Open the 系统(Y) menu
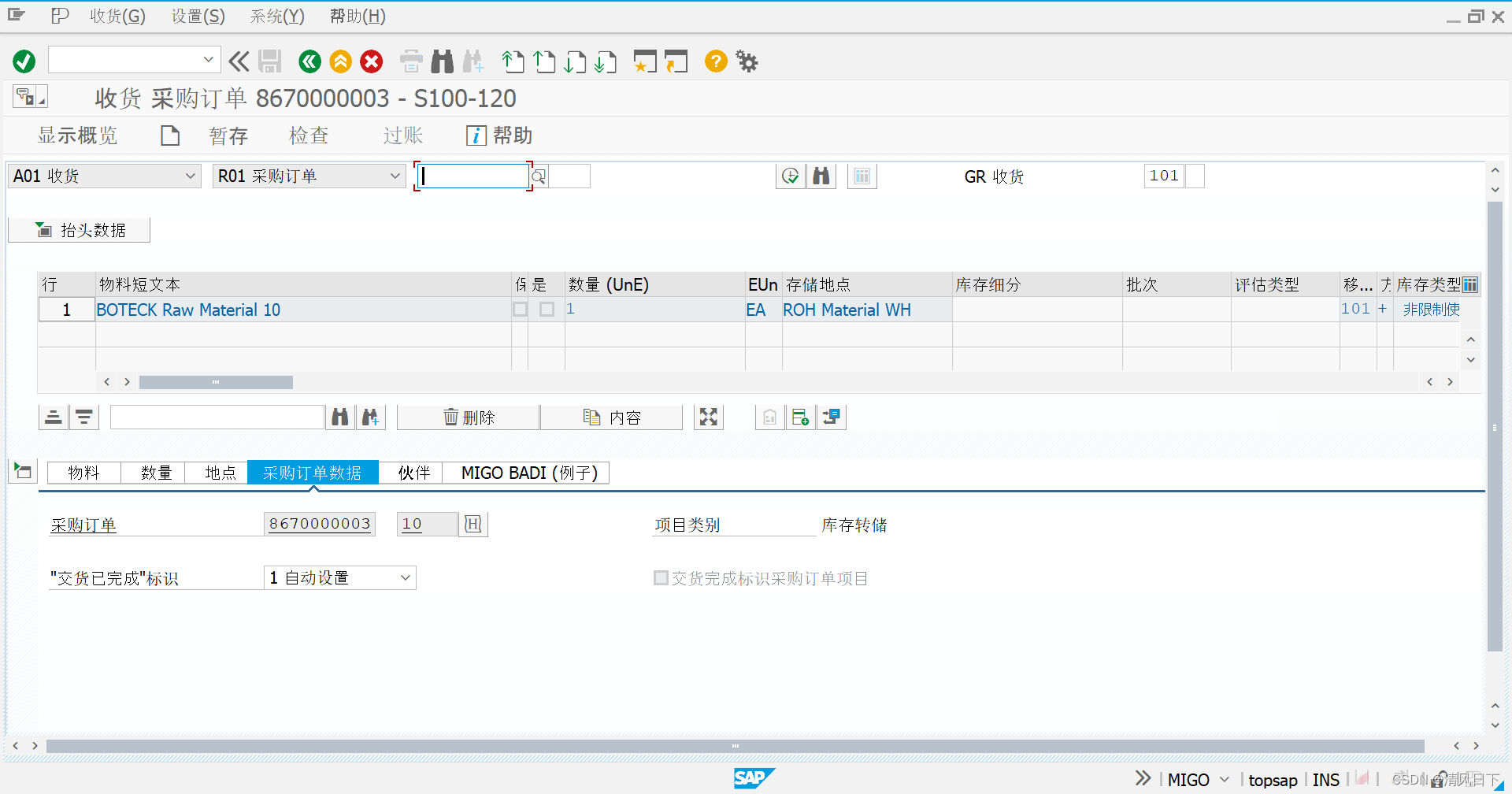Image resolution: width=1512 pixels, height=794 pixels. [277, 16]
